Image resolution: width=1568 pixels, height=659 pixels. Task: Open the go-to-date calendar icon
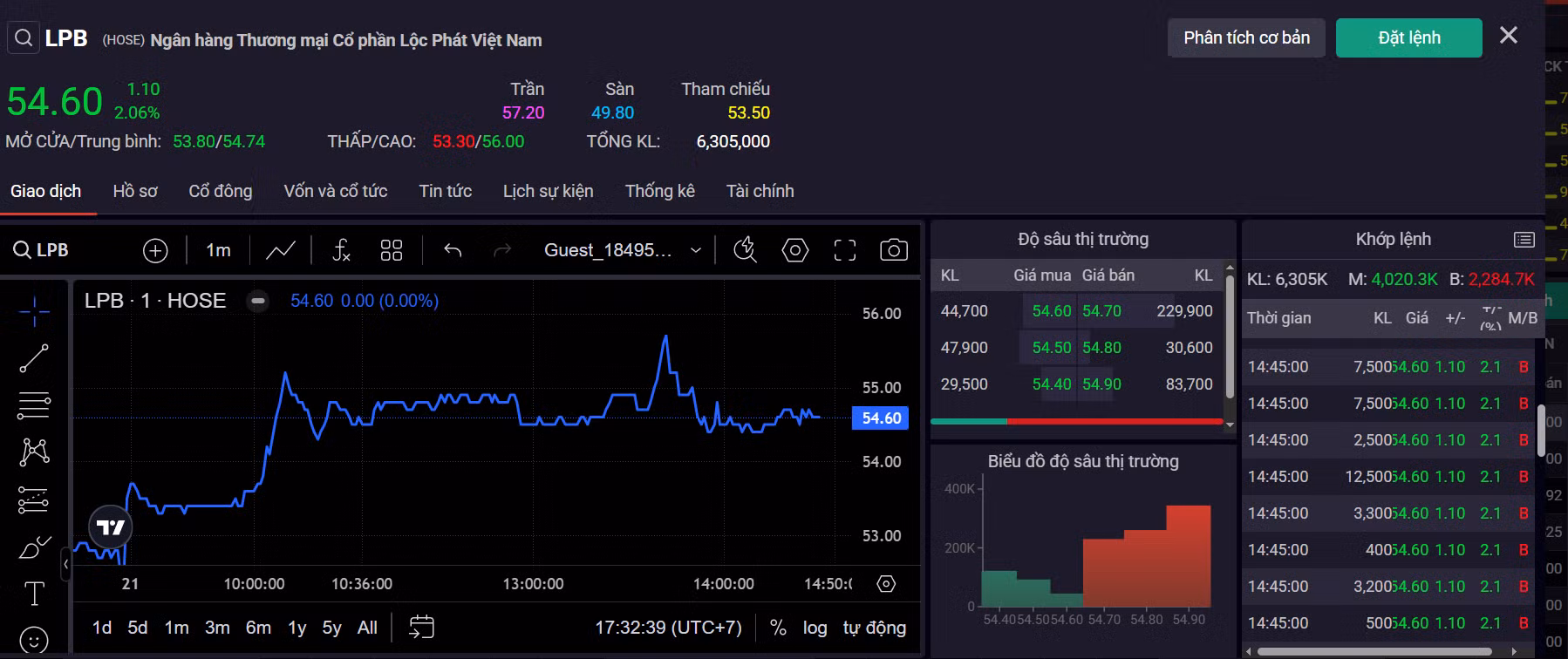(421, 627)
